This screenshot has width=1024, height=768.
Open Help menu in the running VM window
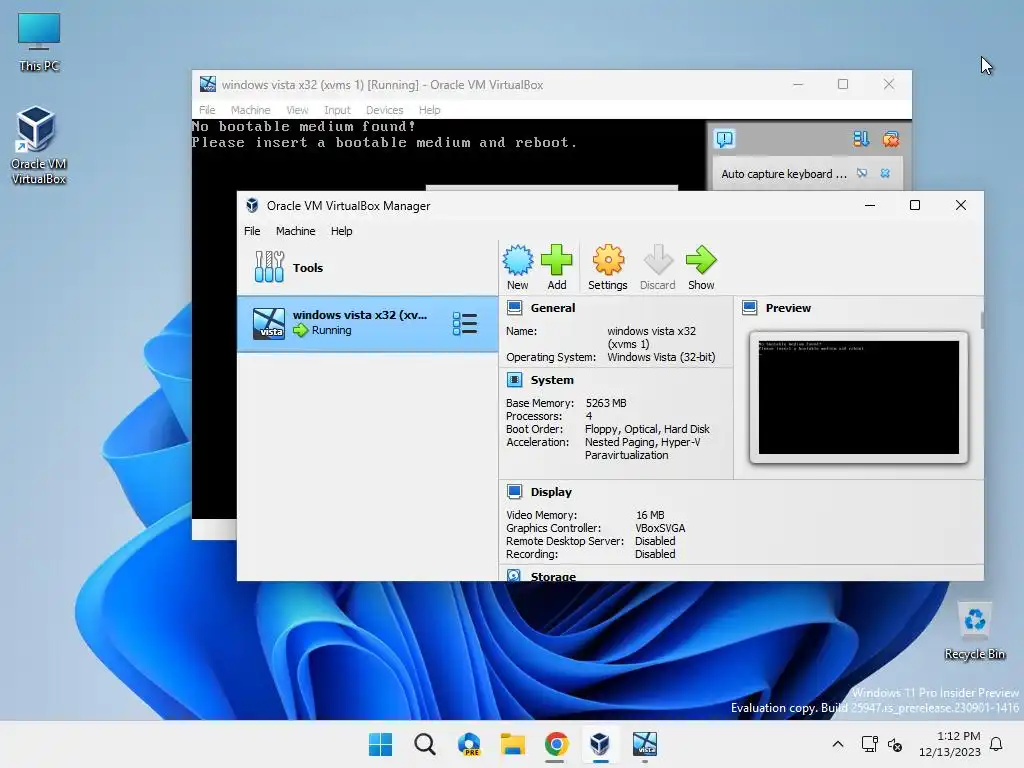coord(430,110)
